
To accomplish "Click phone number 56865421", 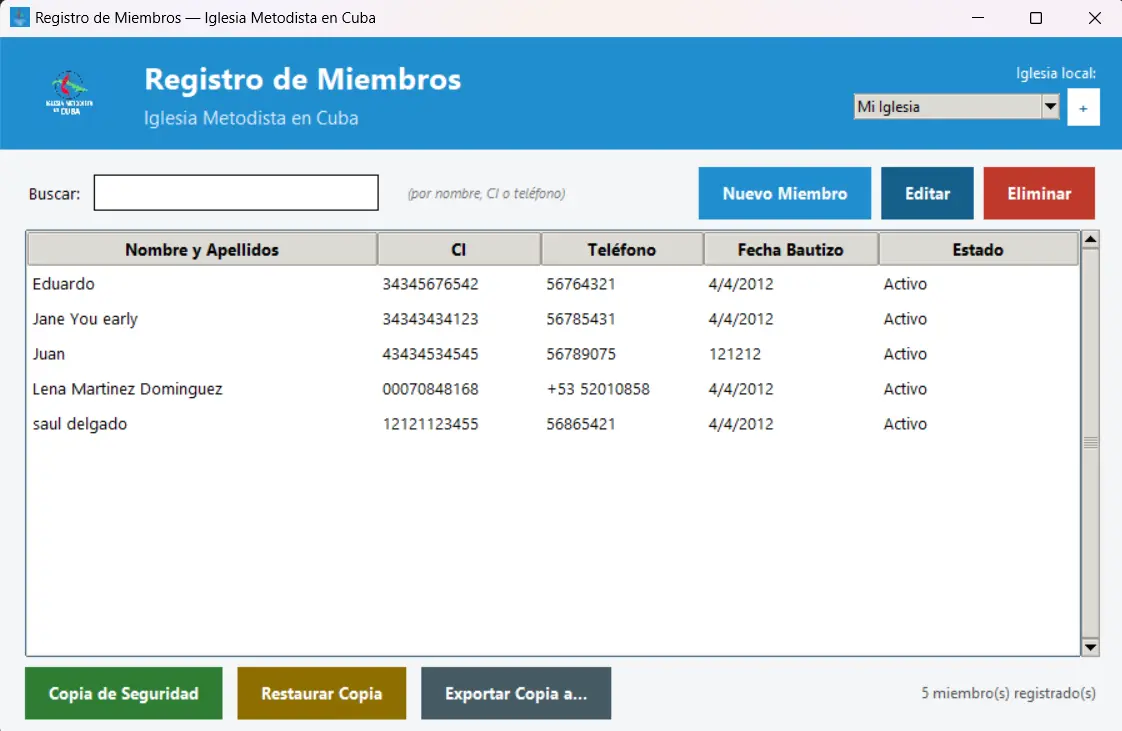I will (581, 424).
